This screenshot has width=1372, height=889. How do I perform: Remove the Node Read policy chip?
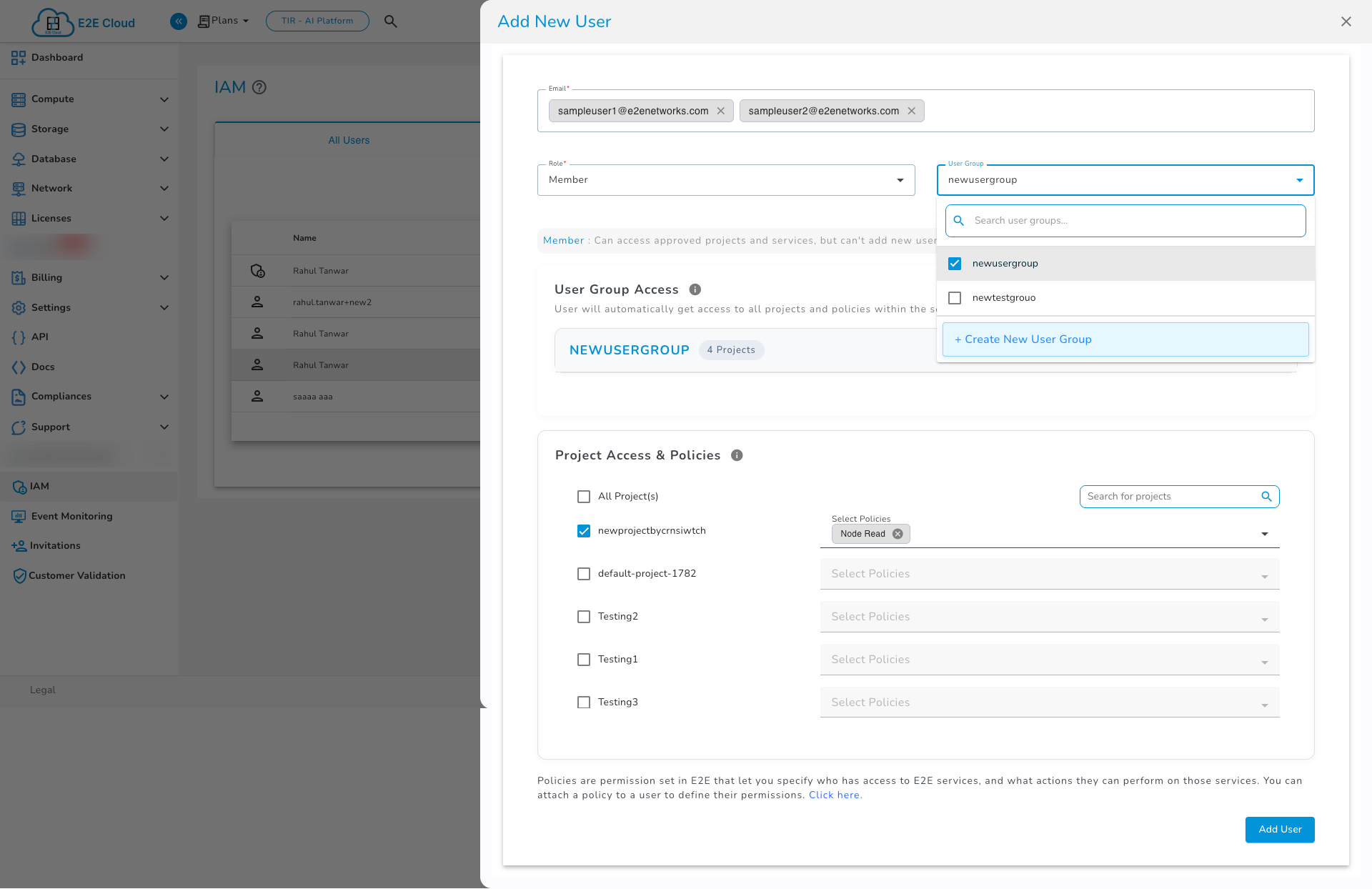click(898, 534)
